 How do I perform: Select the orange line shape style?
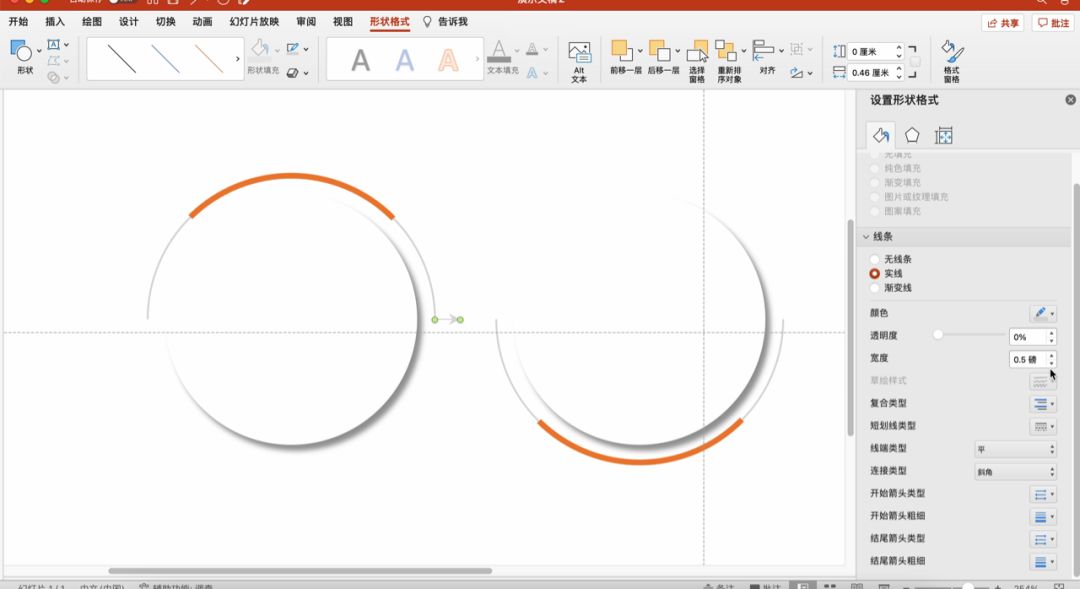click(209, 59)
